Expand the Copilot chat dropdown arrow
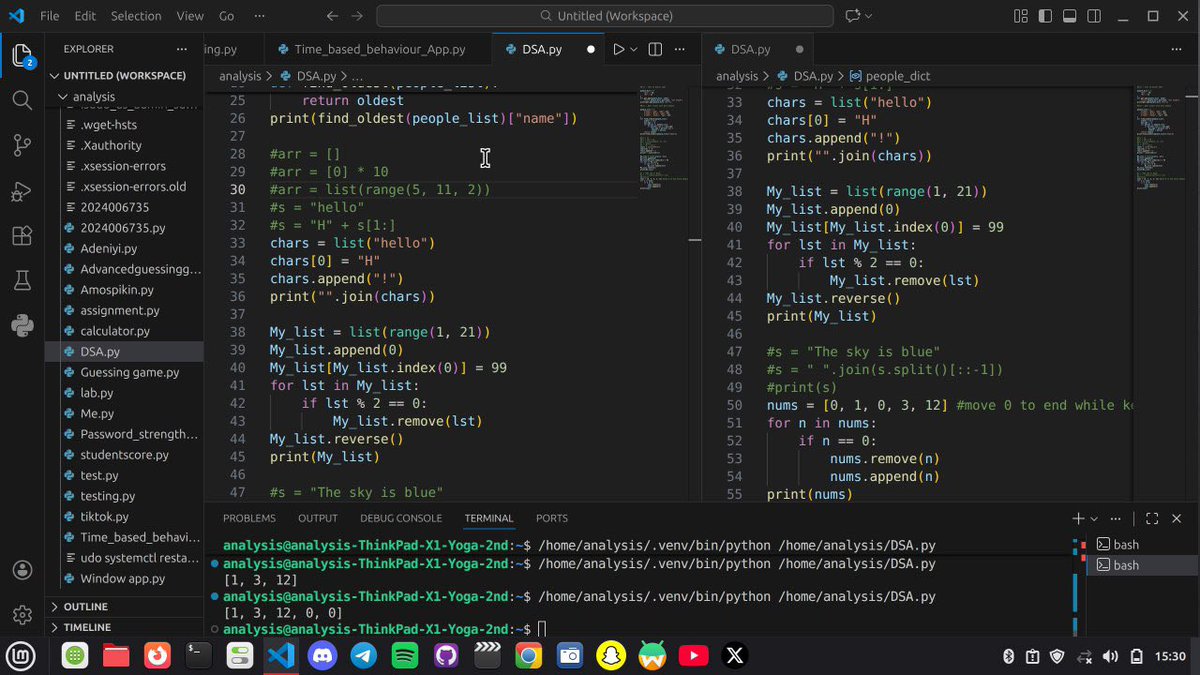The height and width of the screenshot is (675, 1200). pos(868,16)
